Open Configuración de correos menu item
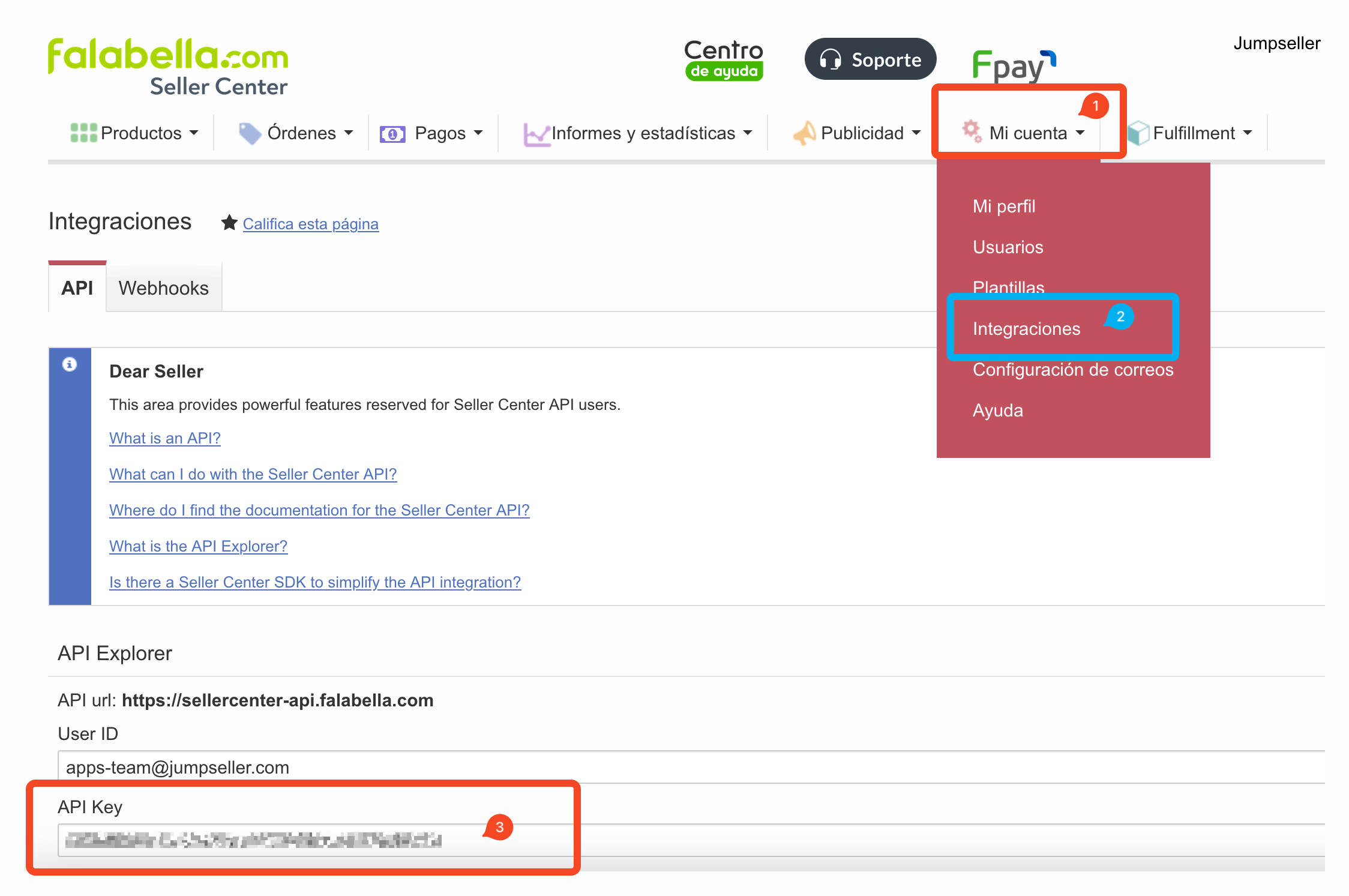1349x896 pixels. pos(1072,370)
